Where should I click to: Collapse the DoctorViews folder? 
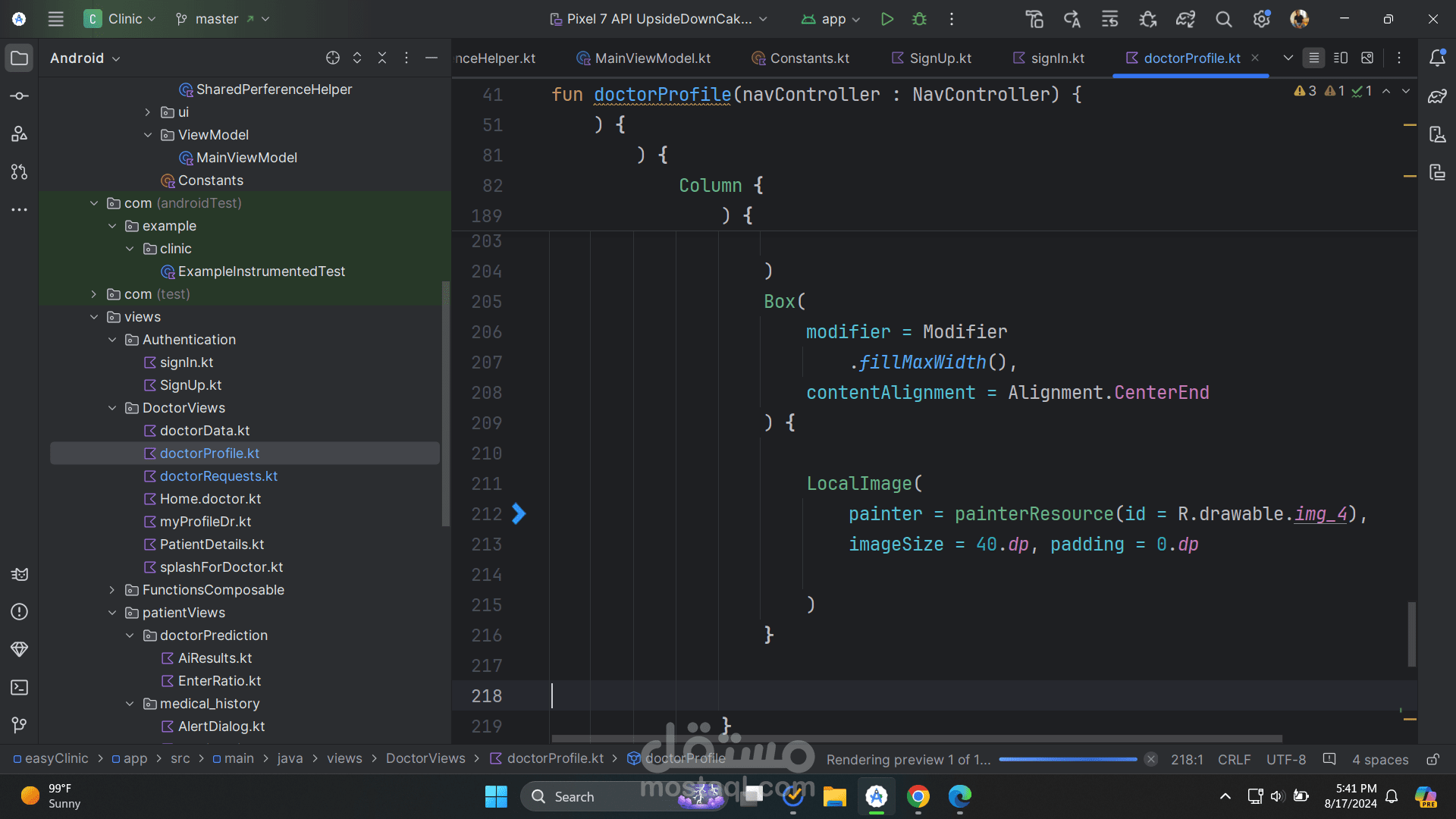pyautogui.click(x=112, y=408)
